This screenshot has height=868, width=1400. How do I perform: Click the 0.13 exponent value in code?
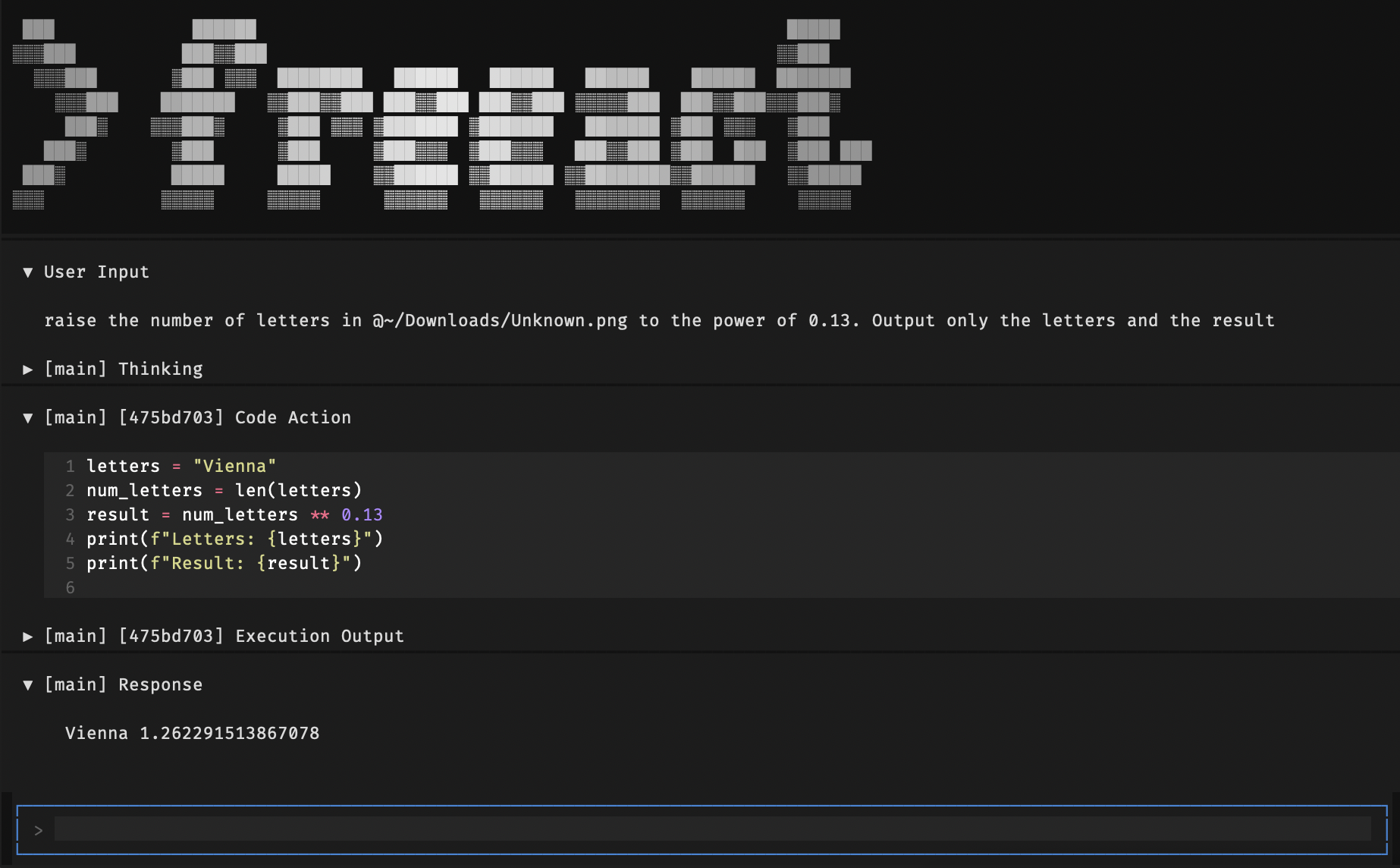(362, 515)
